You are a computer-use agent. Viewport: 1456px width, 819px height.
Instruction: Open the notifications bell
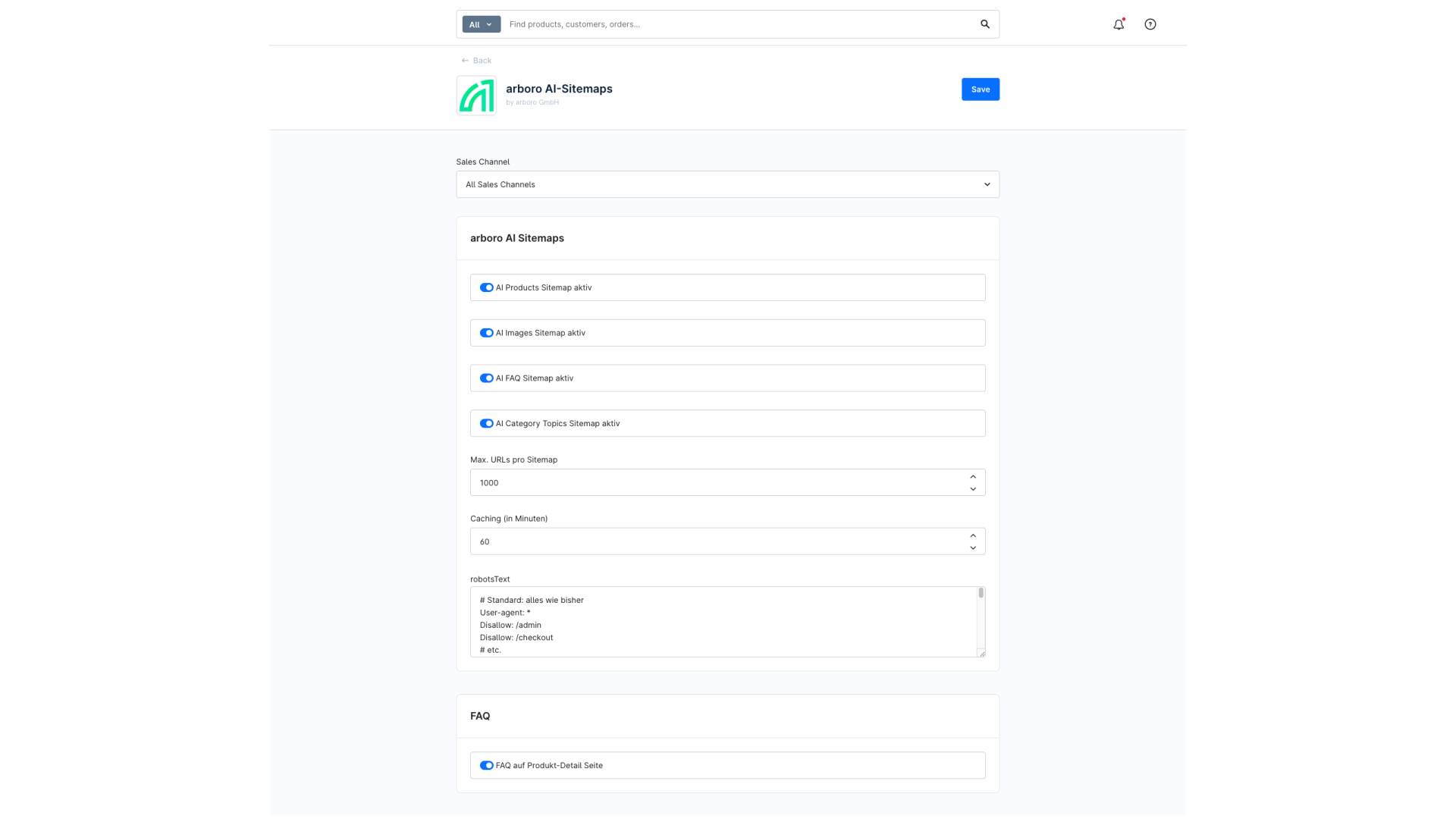(x=1119, y=24)
